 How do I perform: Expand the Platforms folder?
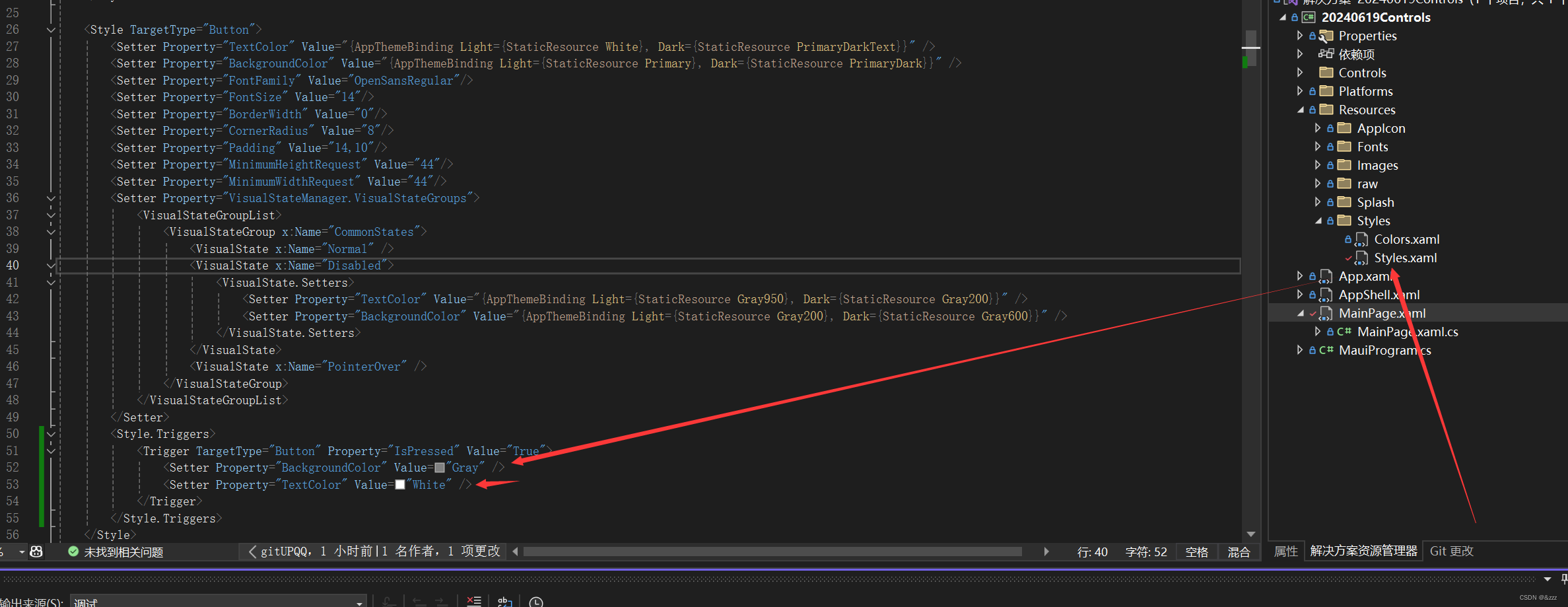pyautogui.click(x=1300, y=91)
